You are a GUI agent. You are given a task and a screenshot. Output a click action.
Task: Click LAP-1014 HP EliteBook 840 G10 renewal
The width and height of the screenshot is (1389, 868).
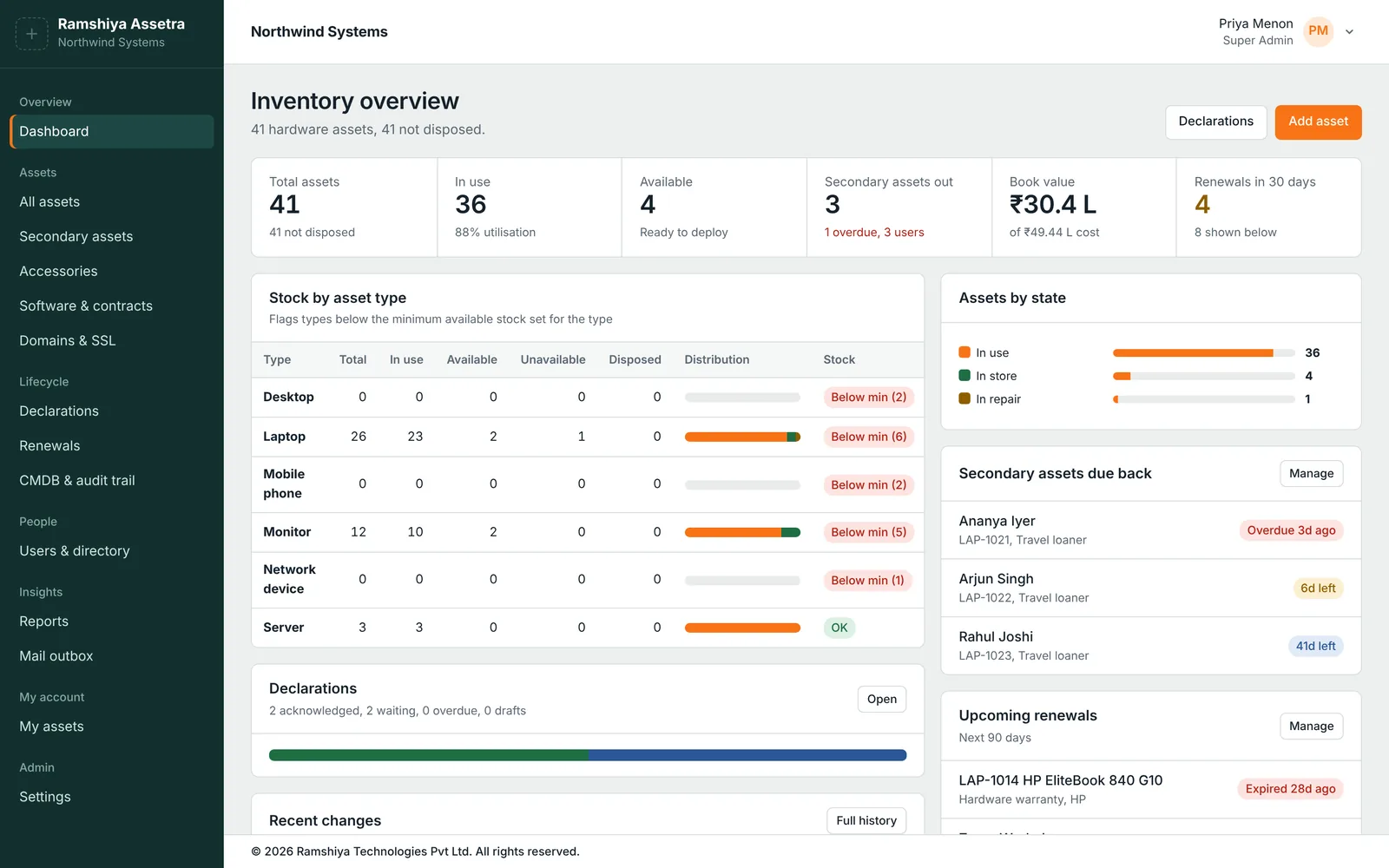coord(1060,780)
